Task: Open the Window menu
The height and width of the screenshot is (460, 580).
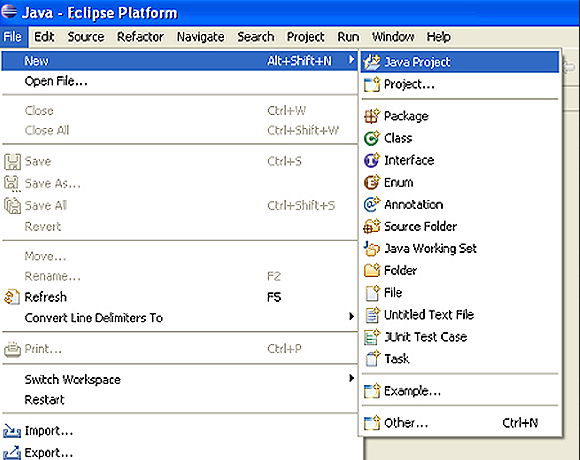Action: [393, 37]
